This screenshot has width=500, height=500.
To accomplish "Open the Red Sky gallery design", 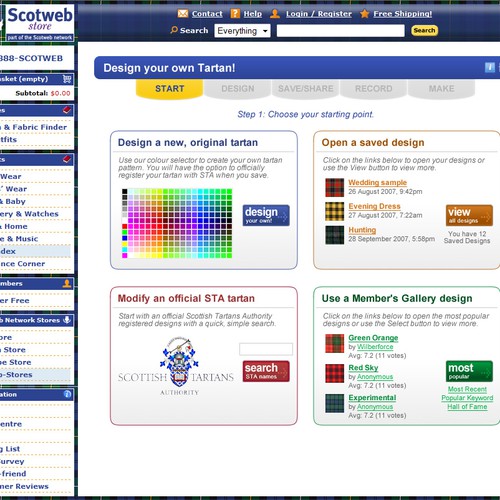I will (x=363, y=368).
